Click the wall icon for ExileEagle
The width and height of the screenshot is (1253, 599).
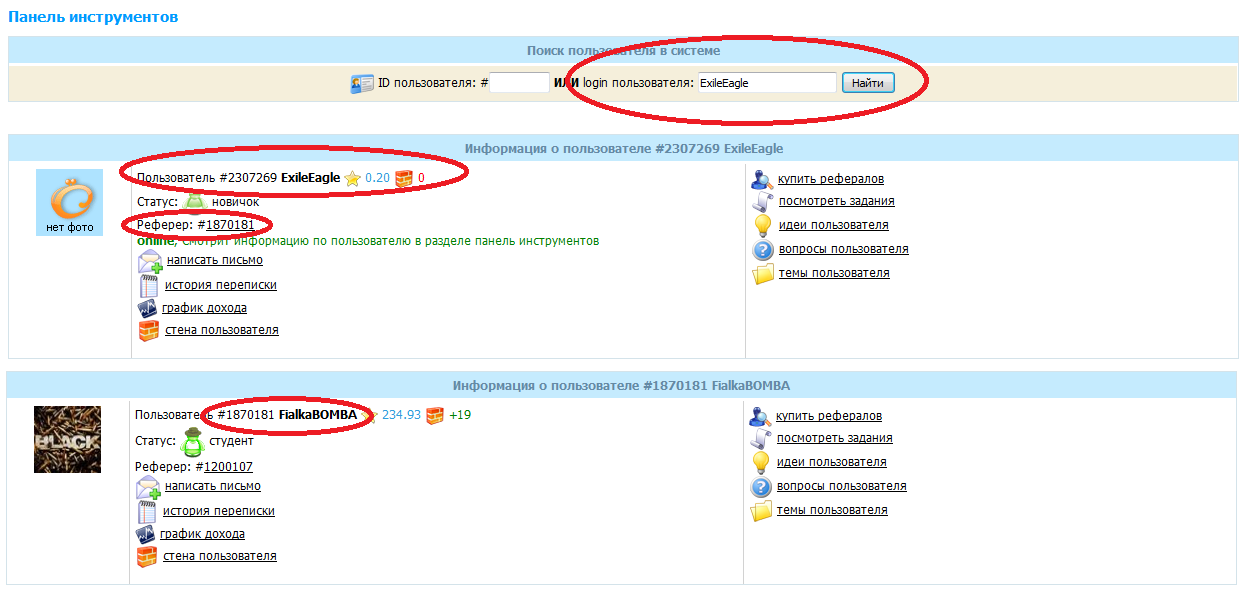(x=149, y=331)
